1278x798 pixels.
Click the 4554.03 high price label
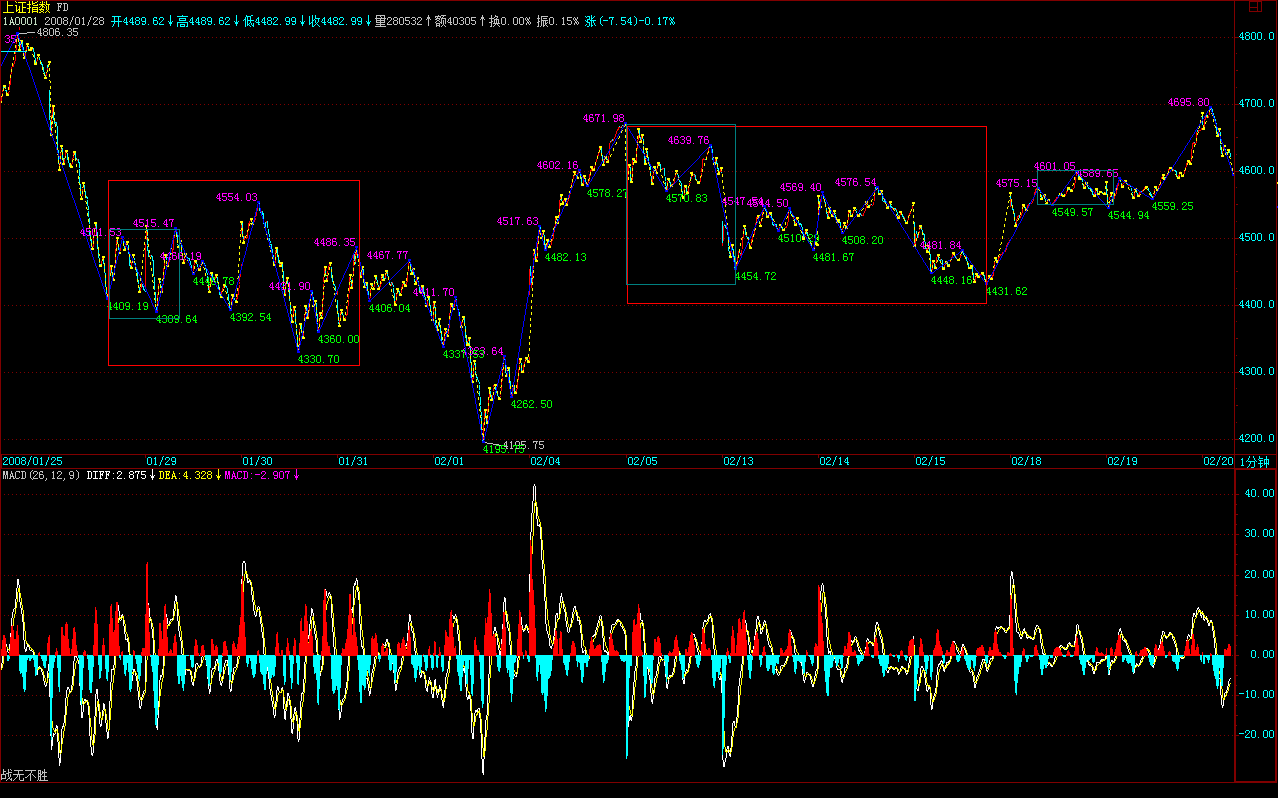coord(237,198)
